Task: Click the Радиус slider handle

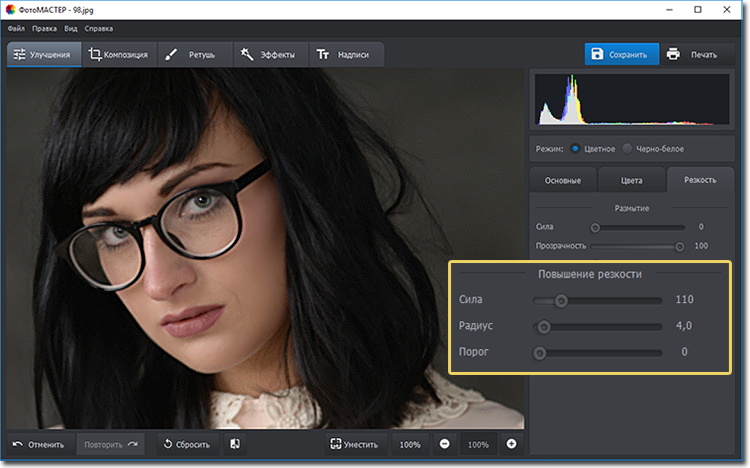Action: [x=544, y=326]
